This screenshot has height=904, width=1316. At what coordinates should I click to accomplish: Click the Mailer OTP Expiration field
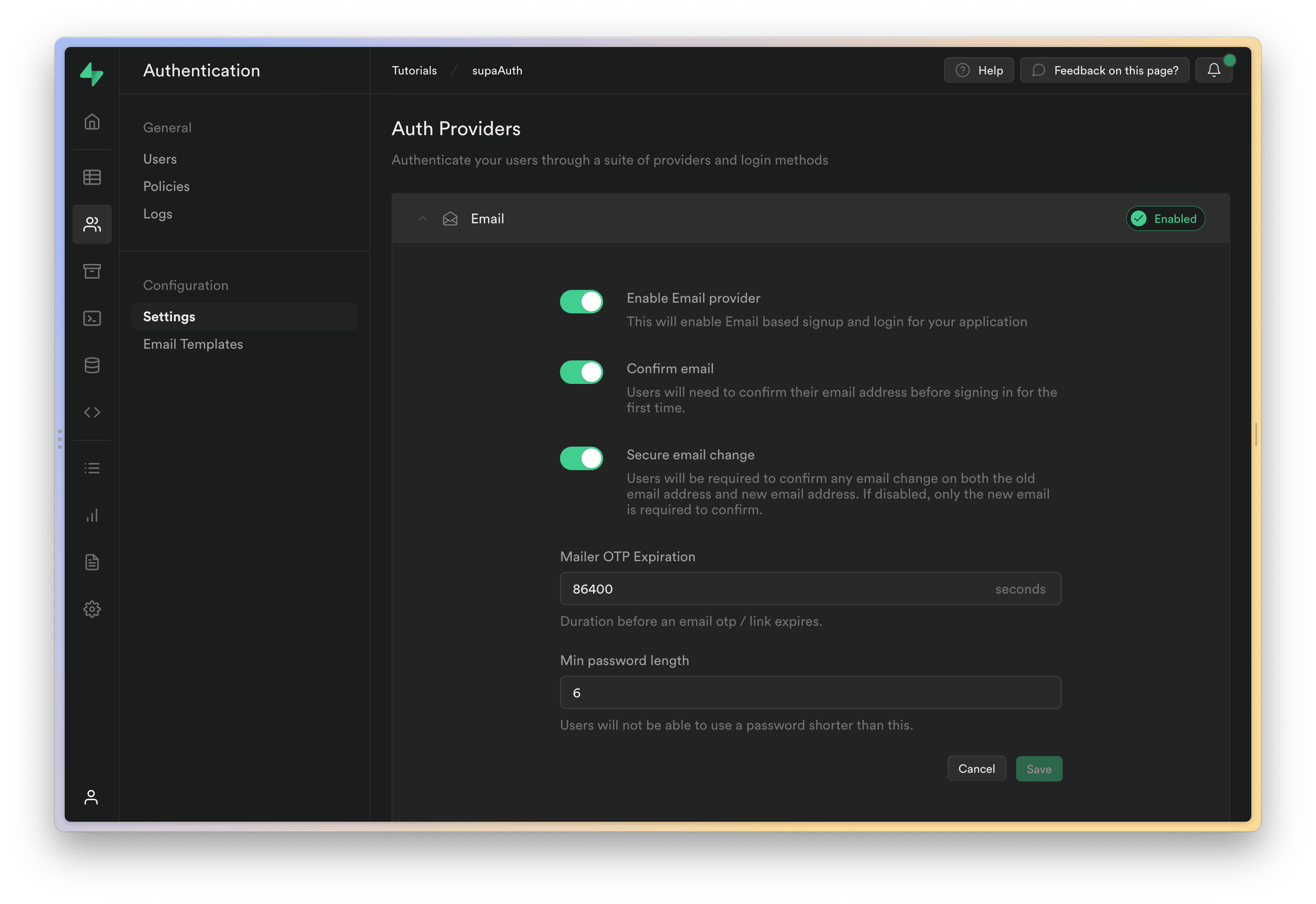pyautogui.click(x=810, y=589)
